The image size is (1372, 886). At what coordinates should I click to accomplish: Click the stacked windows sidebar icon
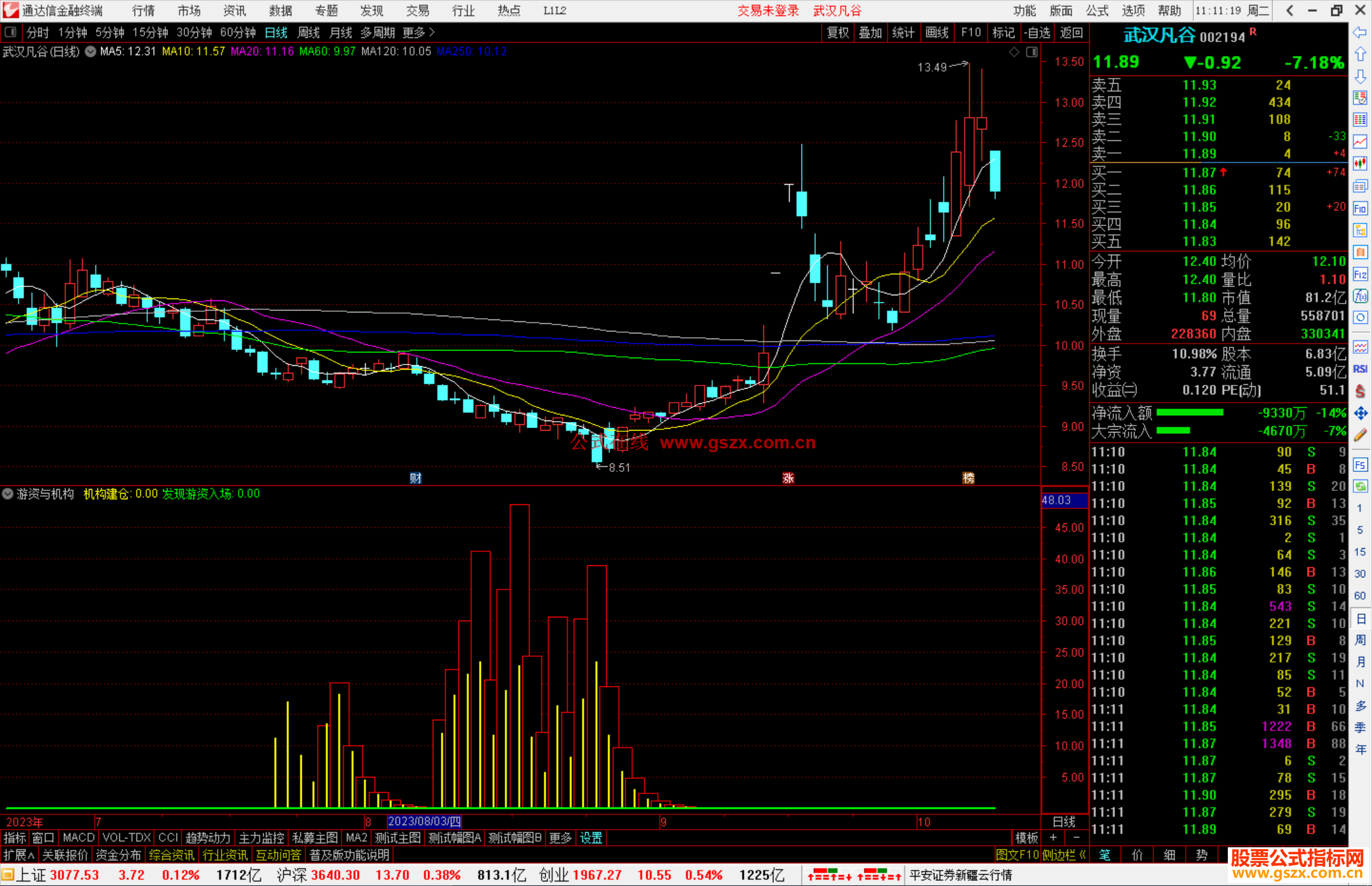pos(1360,186)
